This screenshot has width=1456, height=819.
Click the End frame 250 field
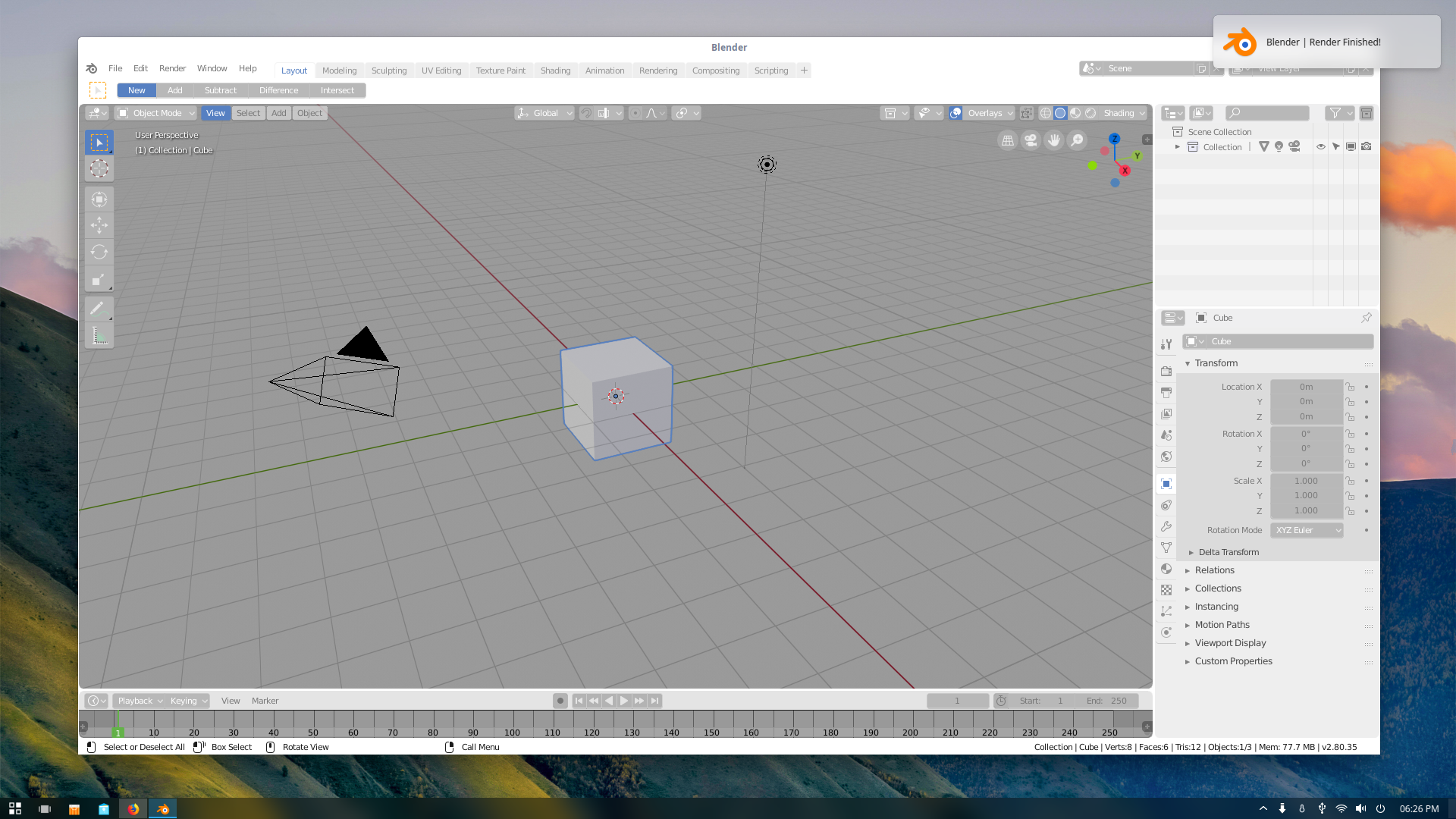point(1107,701)
